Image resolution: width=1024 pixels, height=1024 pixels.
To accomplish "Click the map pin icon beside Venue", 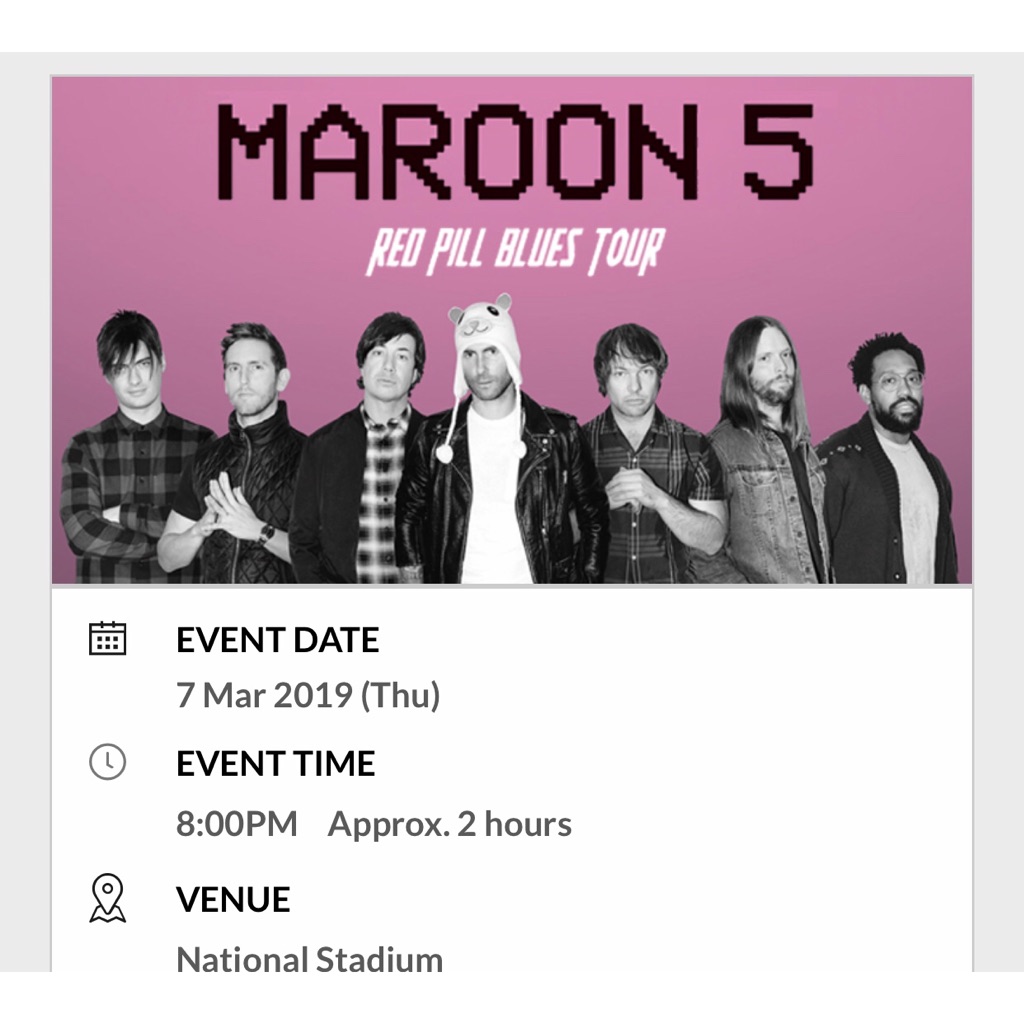I will point(107,898).
